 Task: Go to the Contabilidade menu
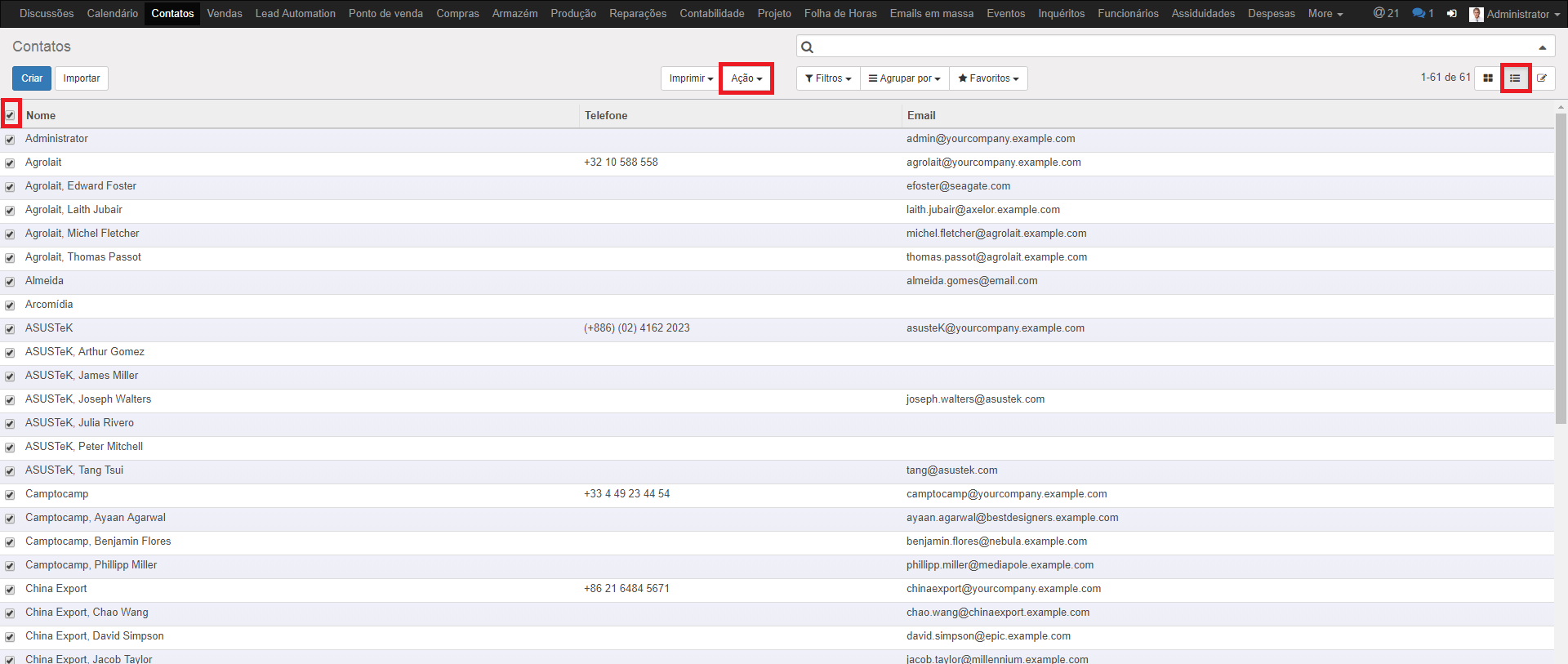tap(712, 14)
